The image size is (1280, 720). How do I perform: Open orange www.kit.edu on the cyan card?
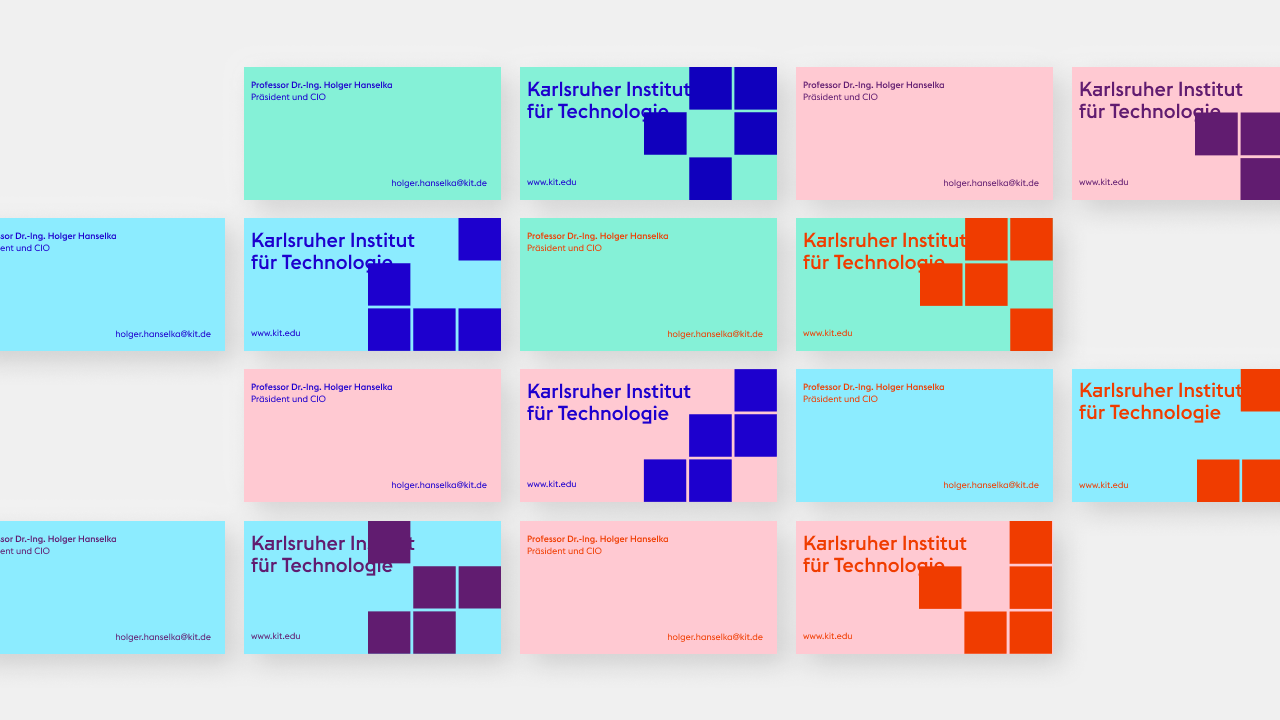tap(1104, 485)
